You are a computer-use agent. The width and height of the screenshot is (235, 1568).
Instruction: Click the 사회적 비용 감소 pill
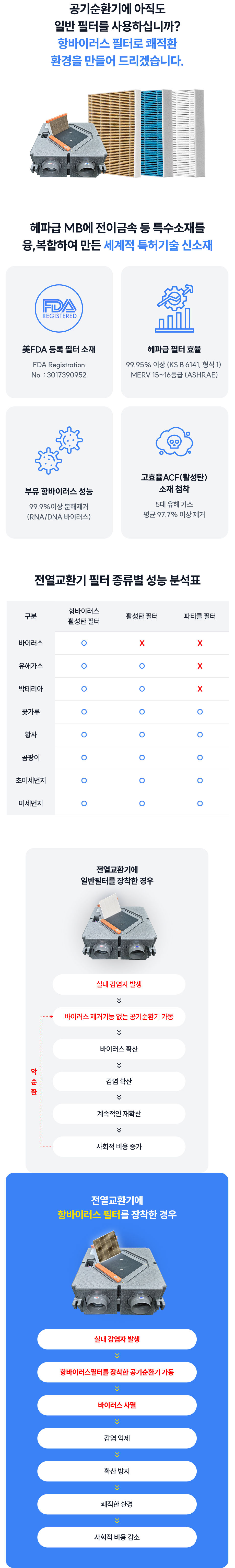[x=117, y=1537]
